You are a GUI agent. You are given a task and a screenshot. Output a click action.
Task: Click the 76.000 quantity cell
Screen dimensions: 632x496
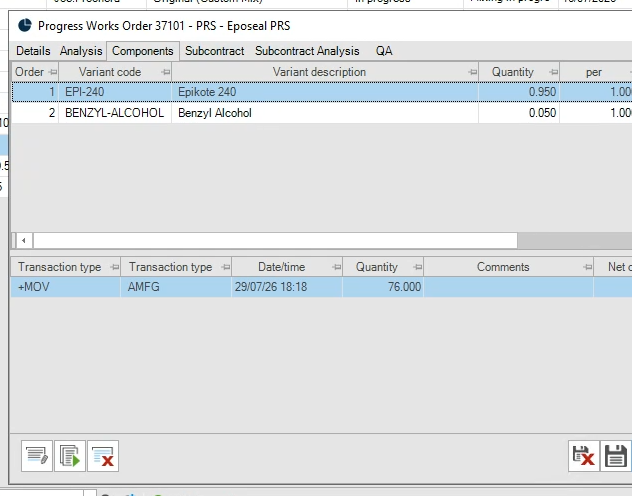pos(383,287)
